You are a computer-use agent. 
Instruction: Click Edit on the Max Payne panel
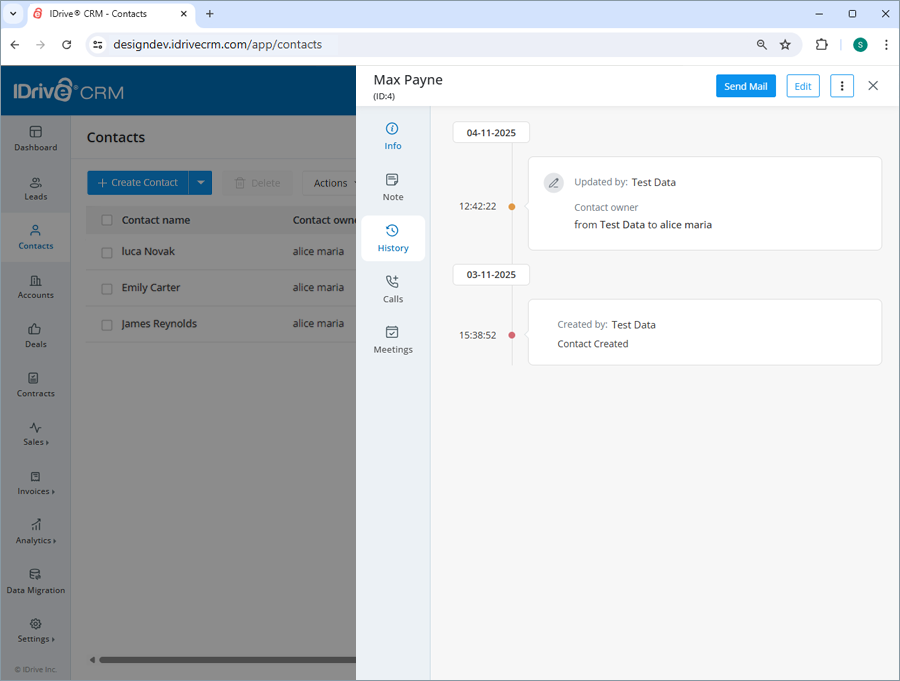(x=802, y=86)
